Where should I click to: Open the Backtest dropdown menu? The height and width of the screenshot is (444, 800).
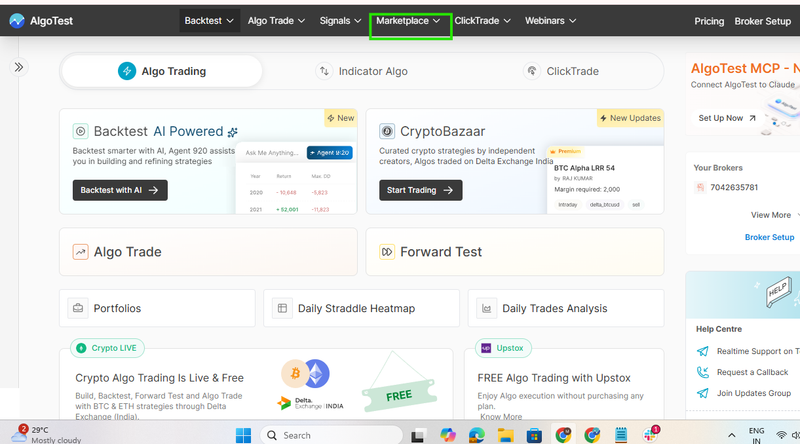209,21
